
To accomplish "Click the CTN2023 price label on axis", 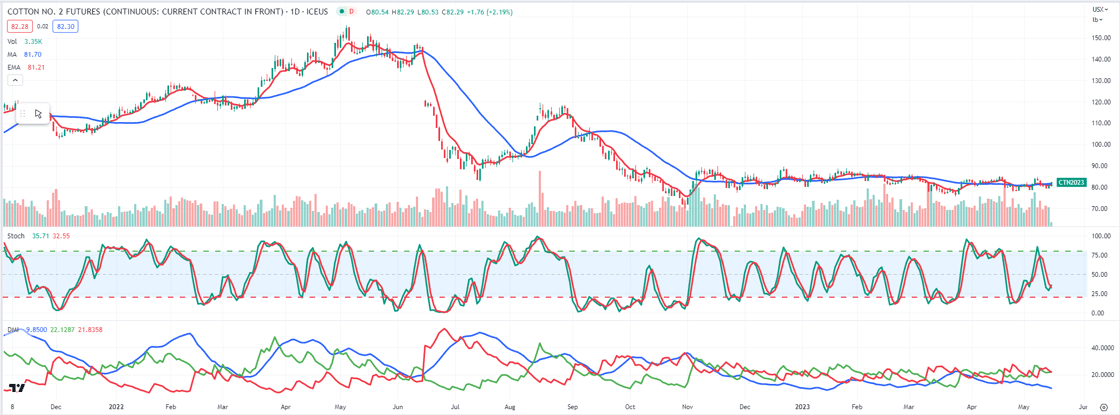I will [x=1070, y=184].
